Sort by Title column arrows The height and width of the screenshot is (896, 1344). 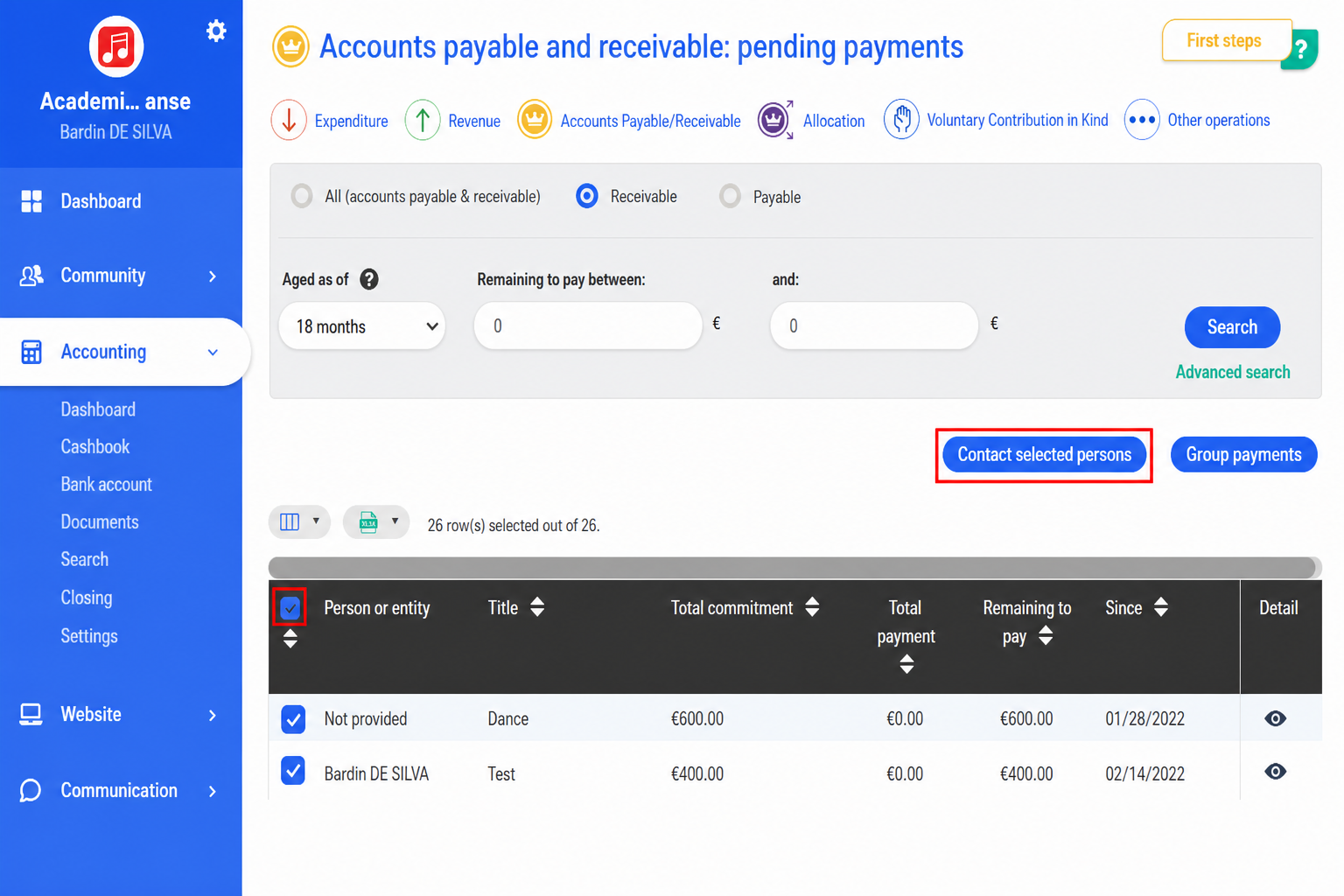pyautogui.click(x=537, y=607)
